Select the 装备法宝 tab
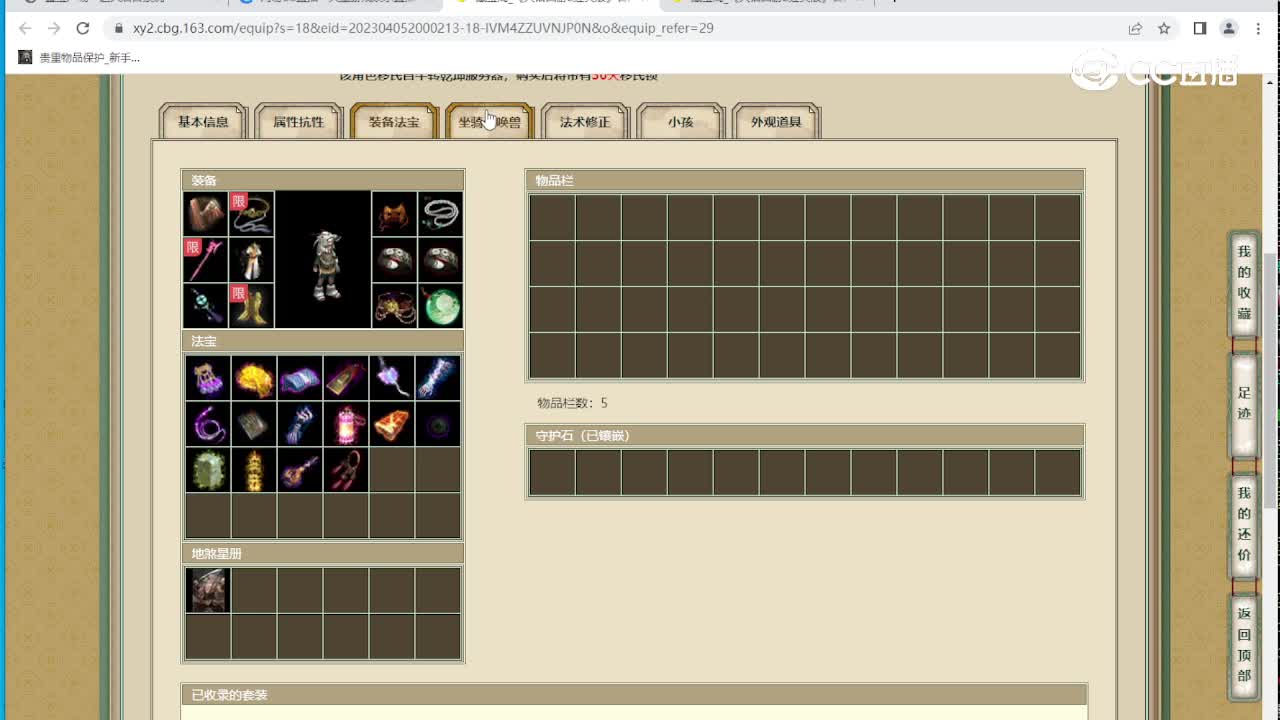 pos(394,122)
